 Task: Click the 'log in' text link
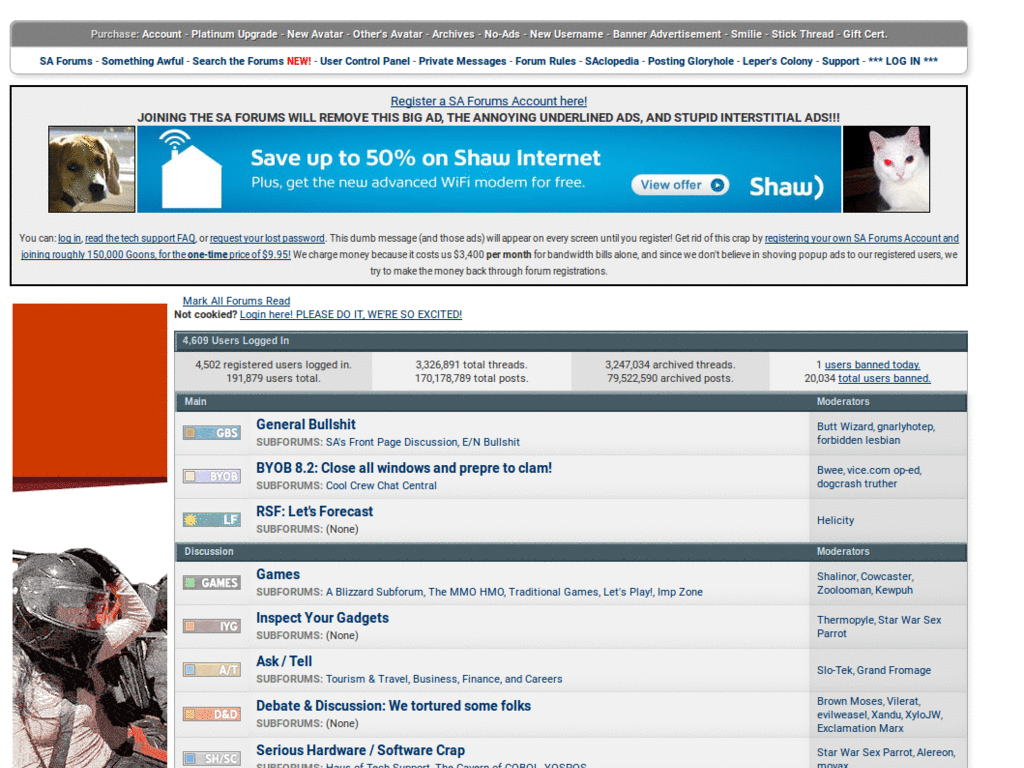coord(69,238)
